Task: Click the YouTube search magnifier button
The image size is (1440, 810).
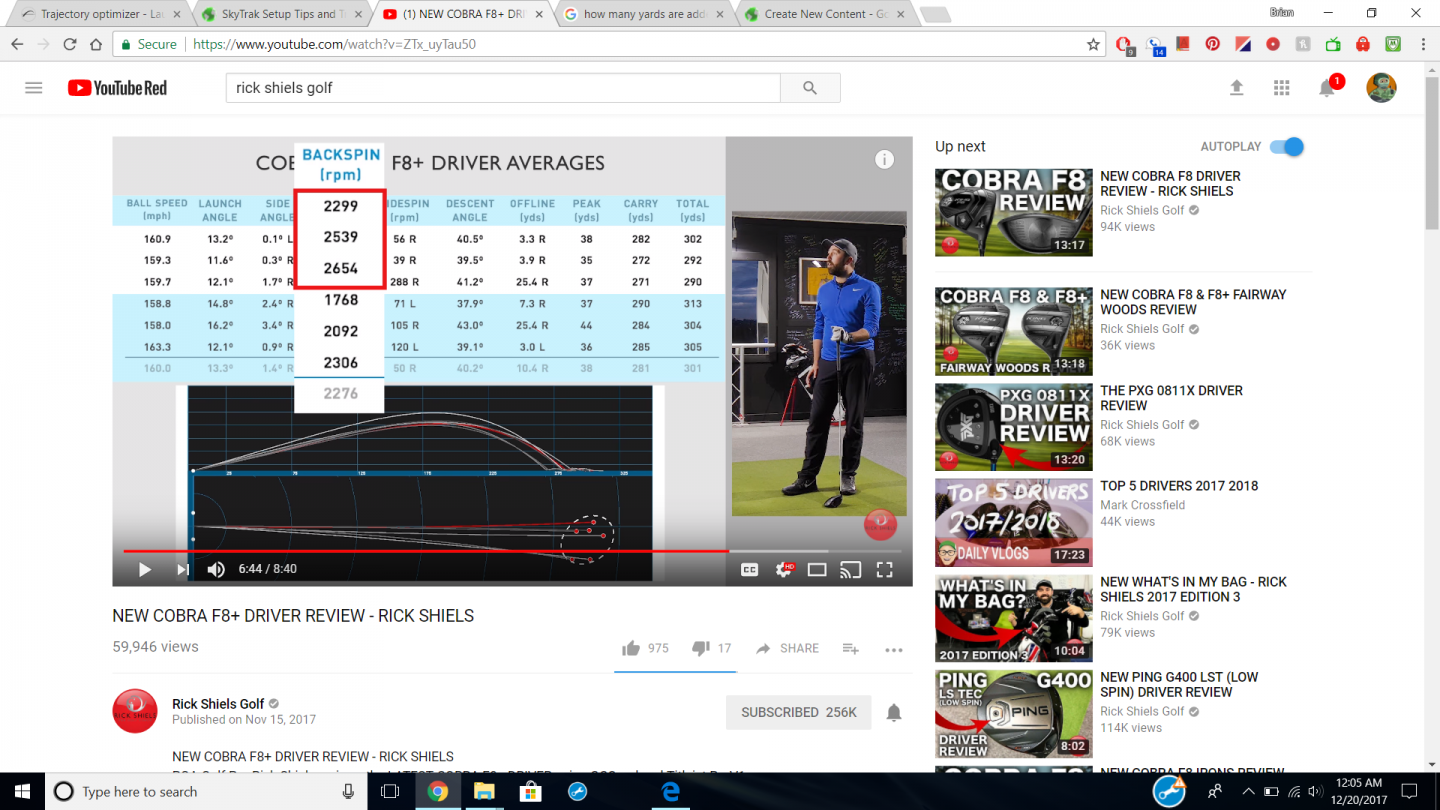Action: [x=810, y=88]
